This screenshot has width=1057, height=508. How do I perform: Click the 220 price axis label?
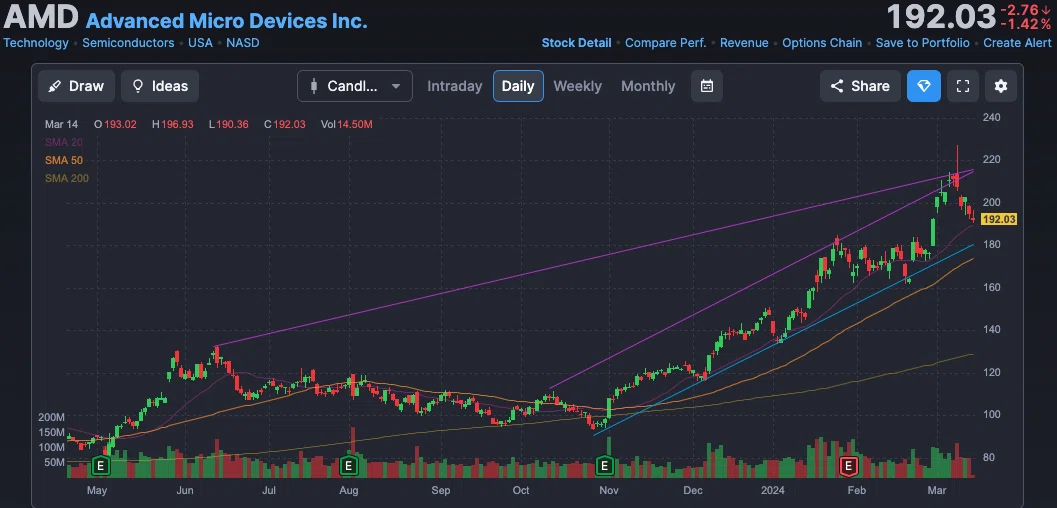(992, 160)
